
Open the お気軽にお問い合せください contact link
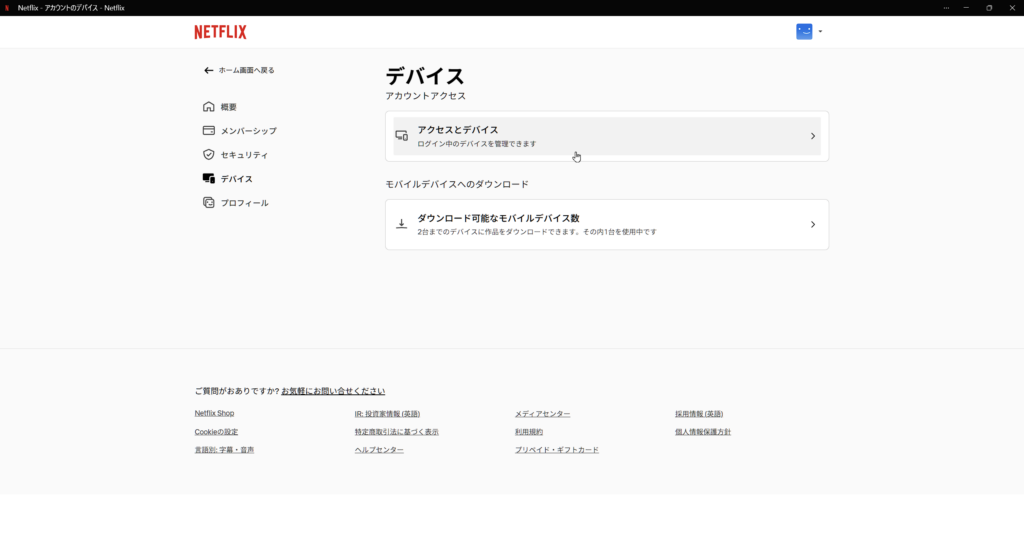pyautogui.click(x=333, y=391)
